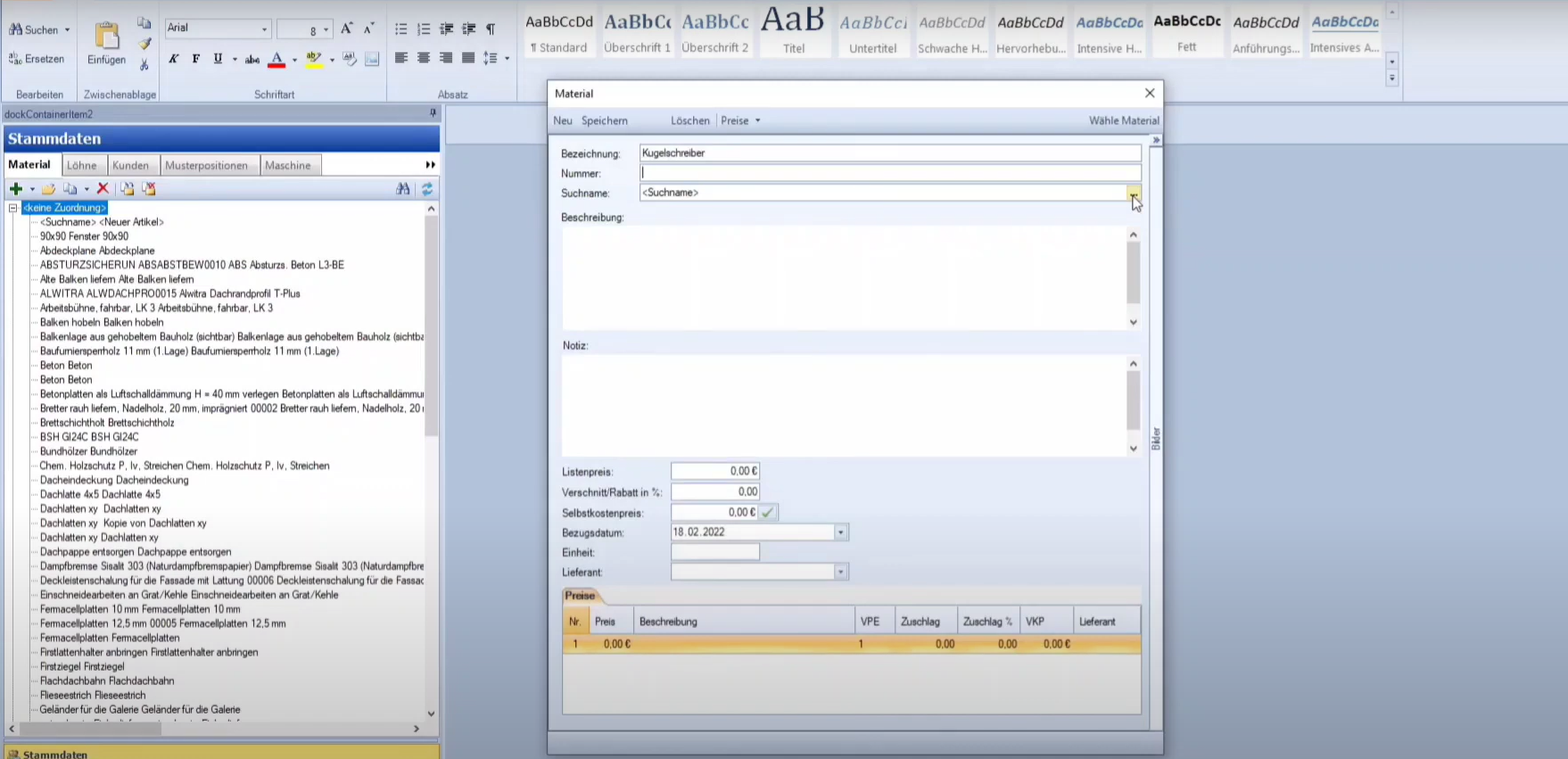Increase font size with large A icon

pyautogui.click(x=347, y=29)
